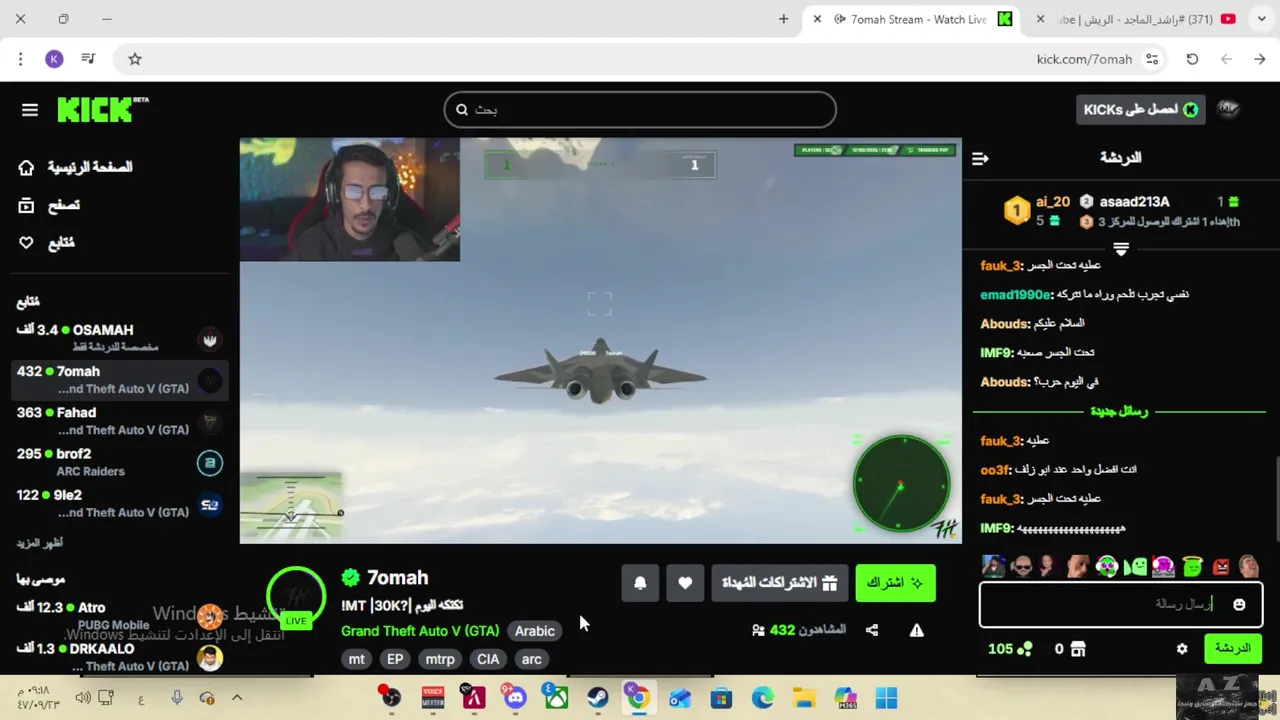Toggle notifications with the bell button

tap(640, 583)
